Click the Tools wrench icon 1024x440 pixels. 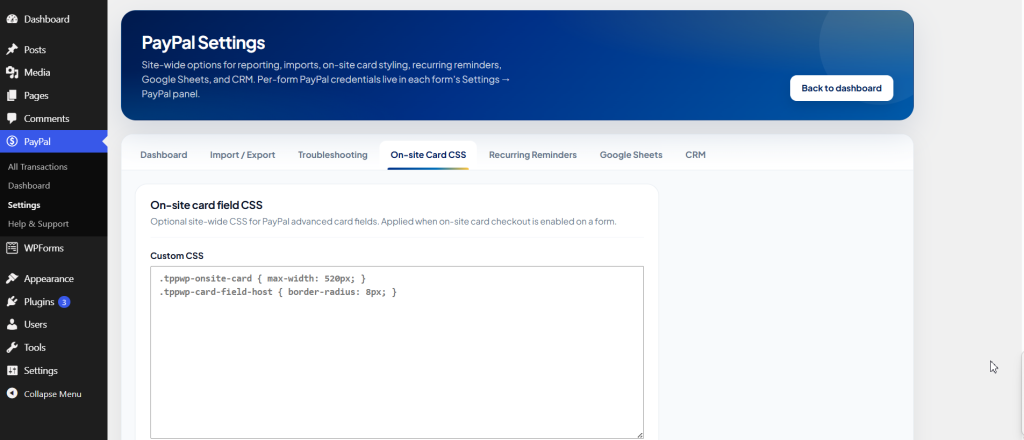click(x=12, y=347)
